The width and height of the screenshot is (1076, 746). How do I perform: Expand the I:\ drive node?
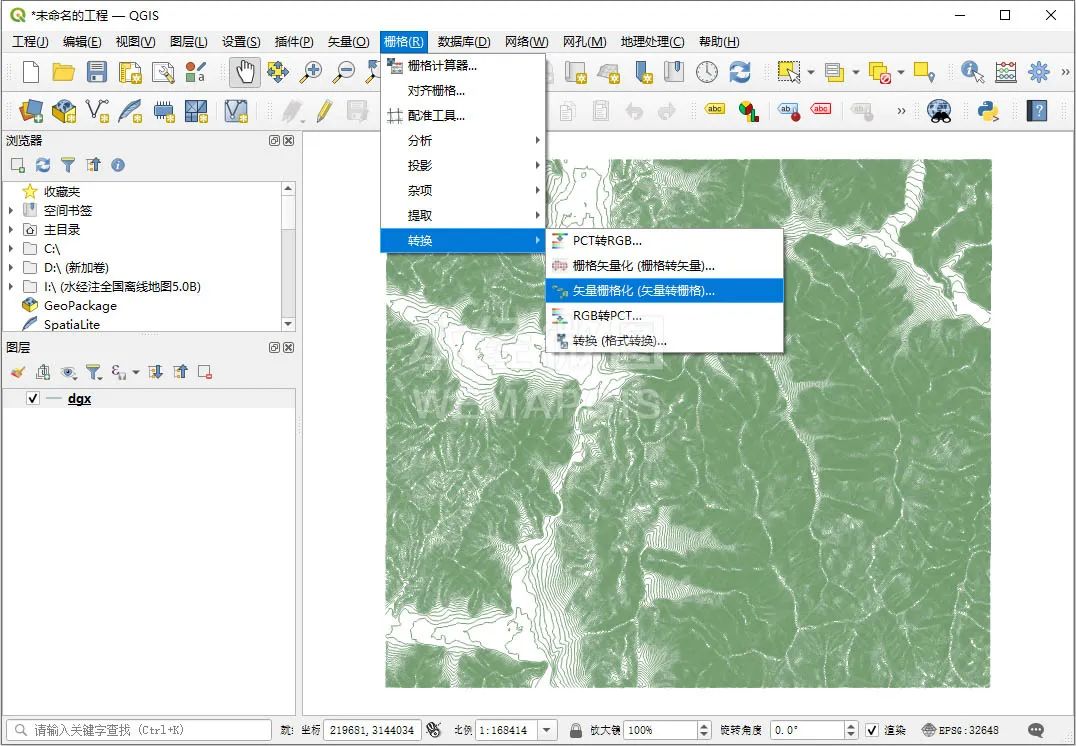click(10, 286)
